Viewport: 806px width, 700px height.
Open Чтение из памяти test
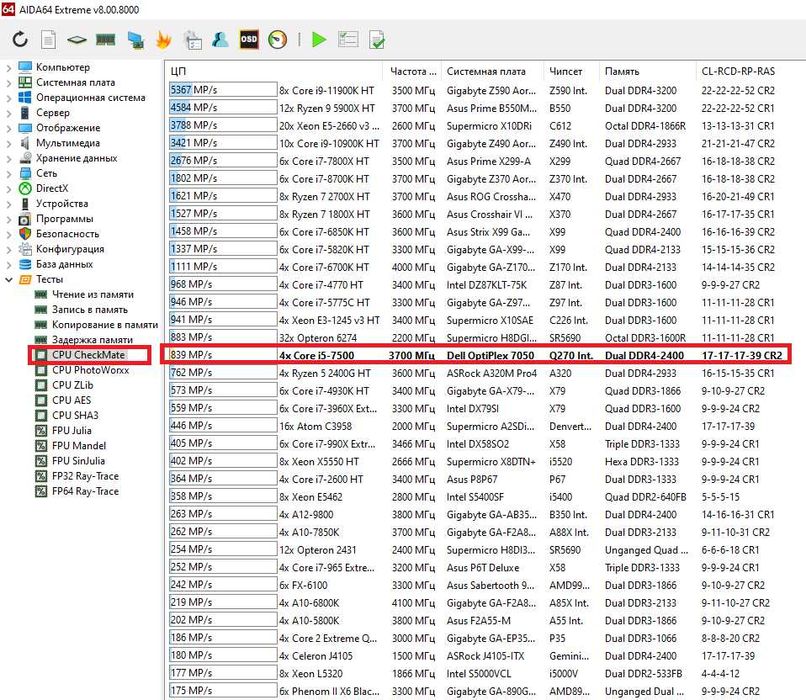pos(93,294)
